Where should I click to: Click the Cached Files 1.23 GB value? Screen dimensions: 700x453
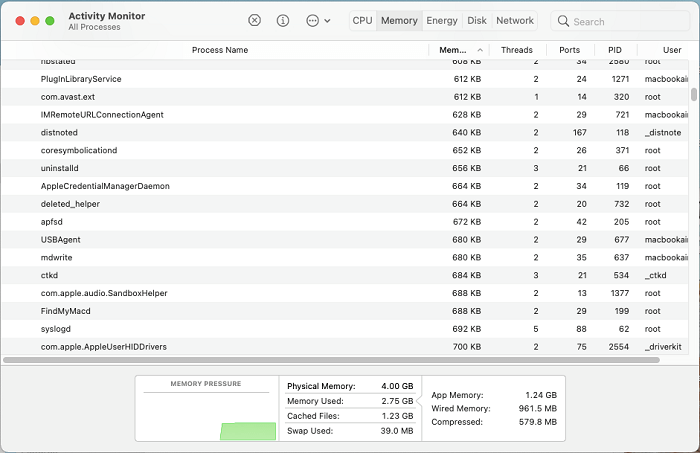[x=397, y=416]
